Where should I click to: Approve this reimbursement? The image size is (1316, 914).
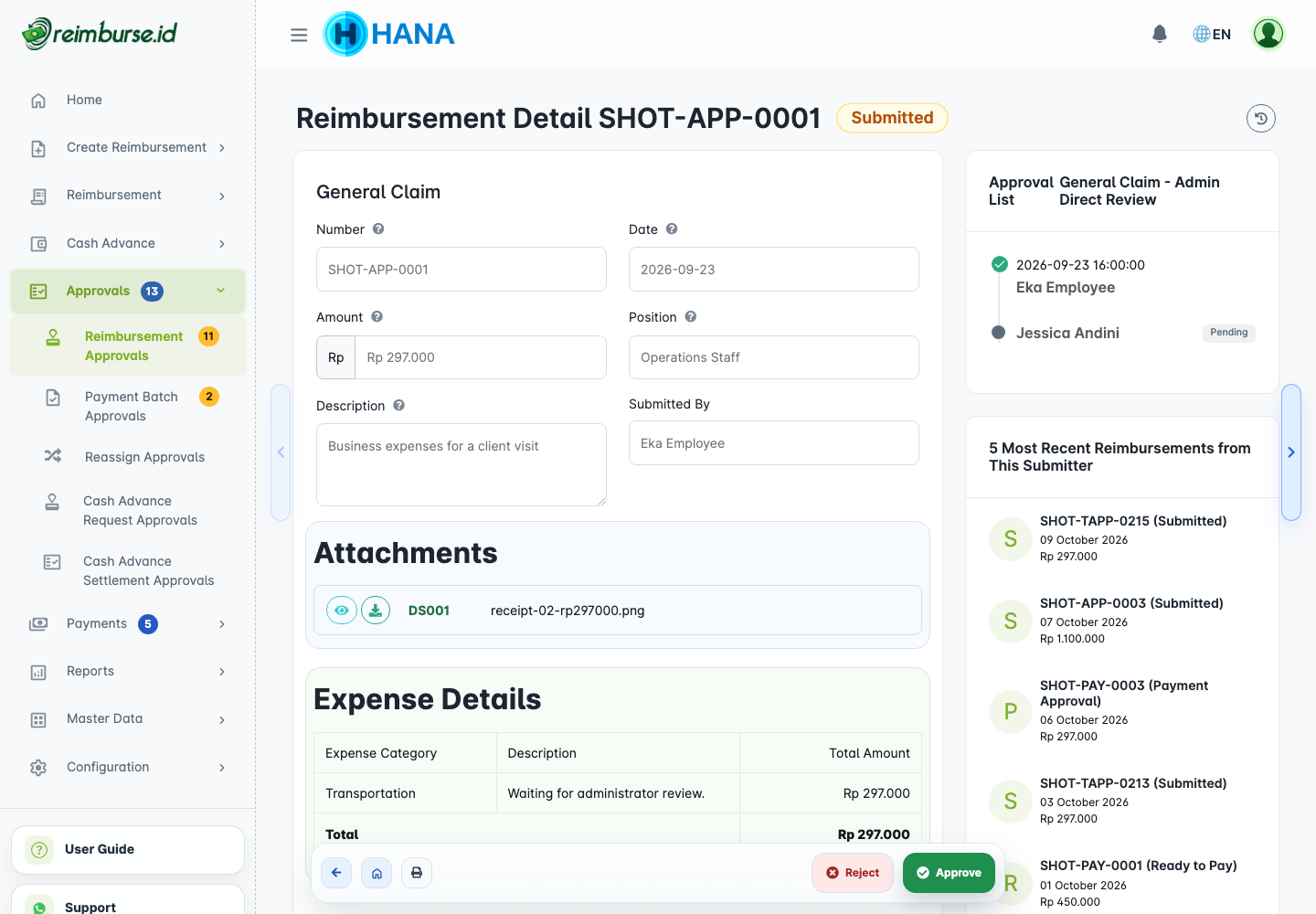click(949, 873)
